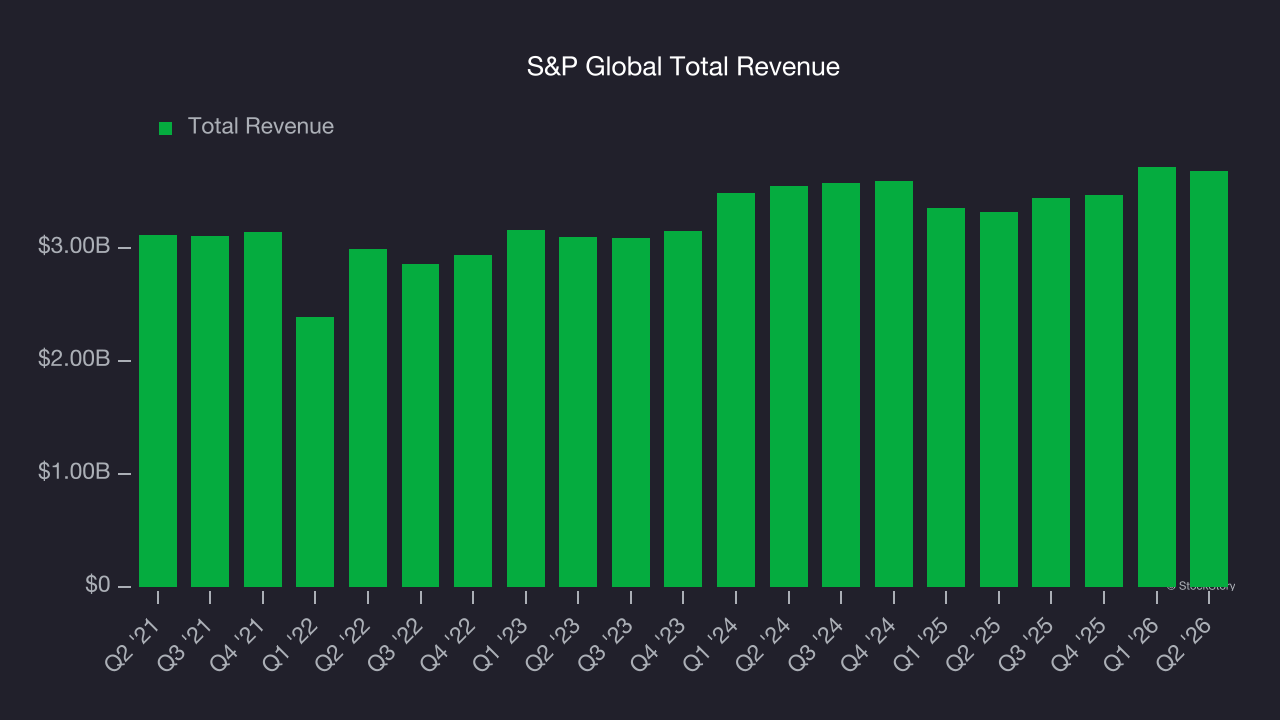Select the Q1 '24 revenue bar

(x=736, y=390)
